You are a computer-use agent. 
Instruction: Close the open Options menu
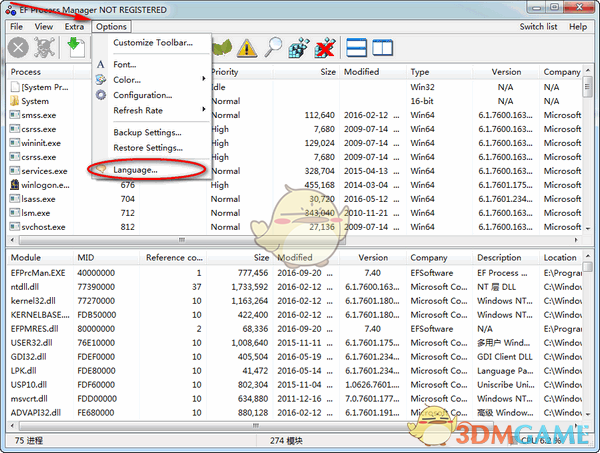click(111, 27)
